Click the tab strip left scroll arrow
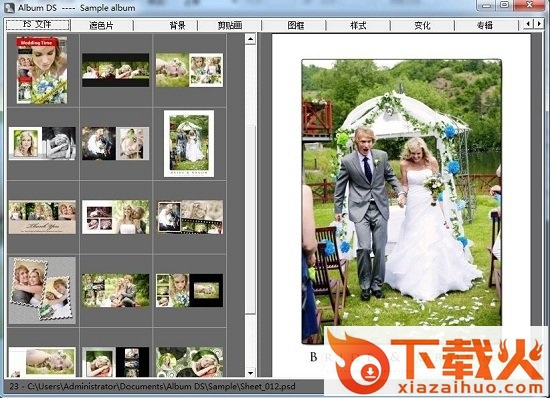 click(528, 24)
